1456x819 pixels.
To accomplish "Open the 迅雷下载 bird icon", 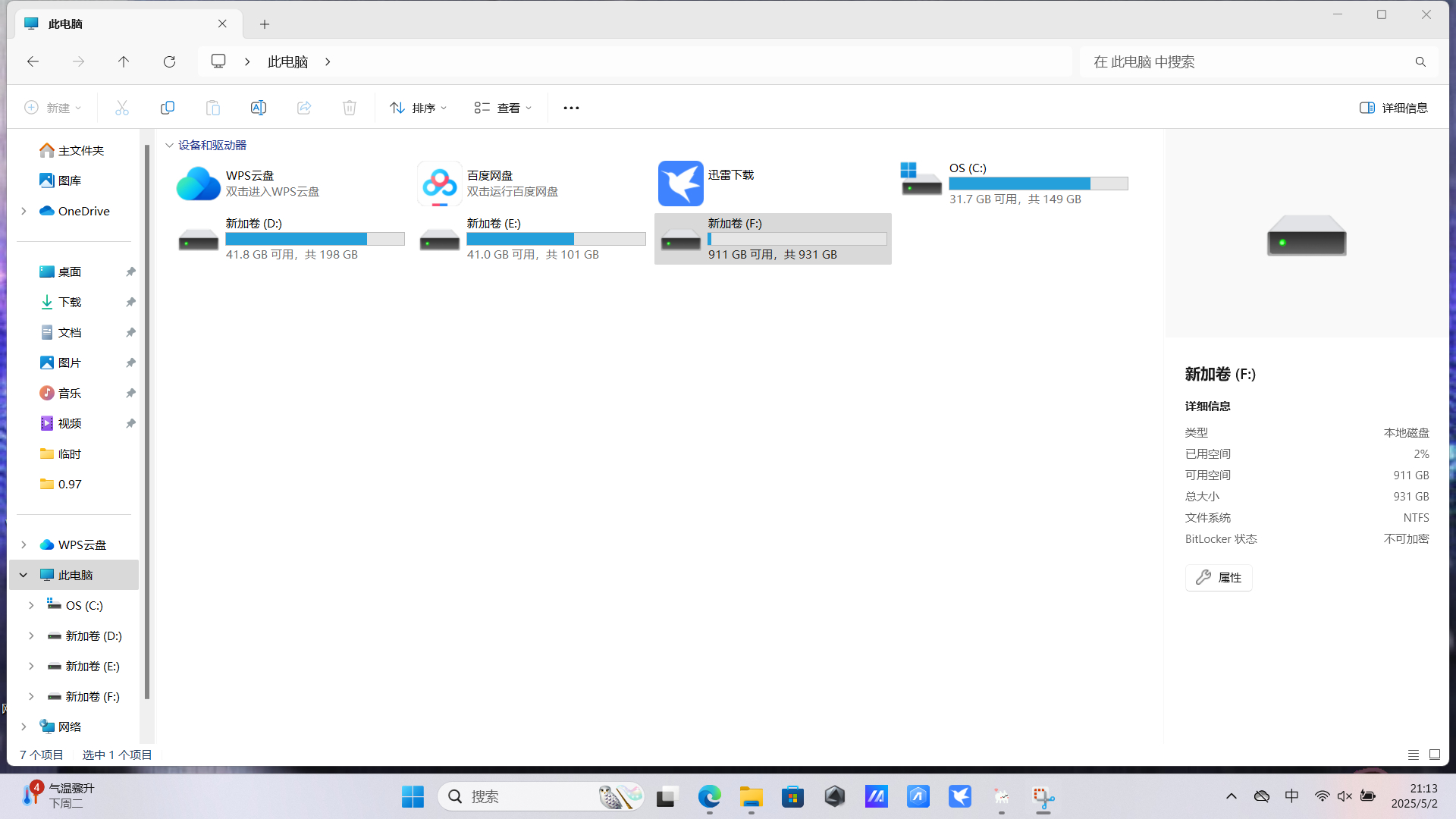I will tap(680, 184).
